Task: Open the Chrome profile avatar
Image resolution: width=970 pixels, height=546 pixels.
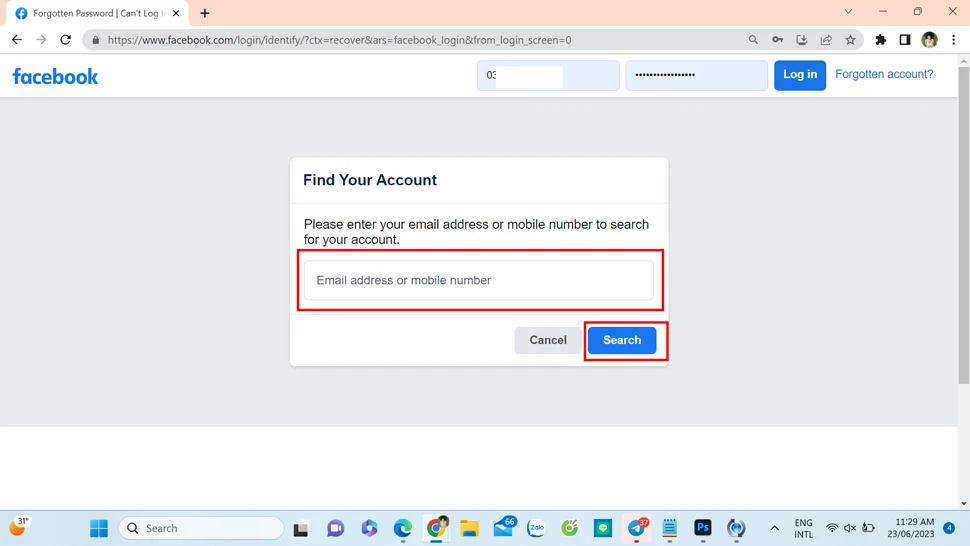Action: click(929, 40)
